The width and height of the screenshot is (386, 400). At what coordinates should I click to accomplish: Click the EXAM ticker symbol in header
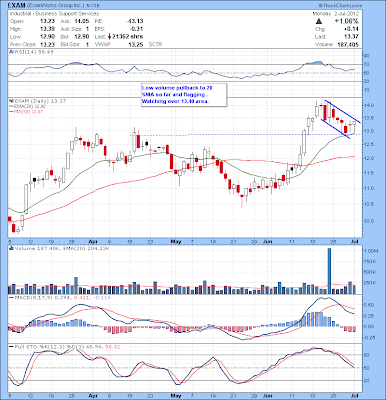pyautogui.click(x=15, y=6)
